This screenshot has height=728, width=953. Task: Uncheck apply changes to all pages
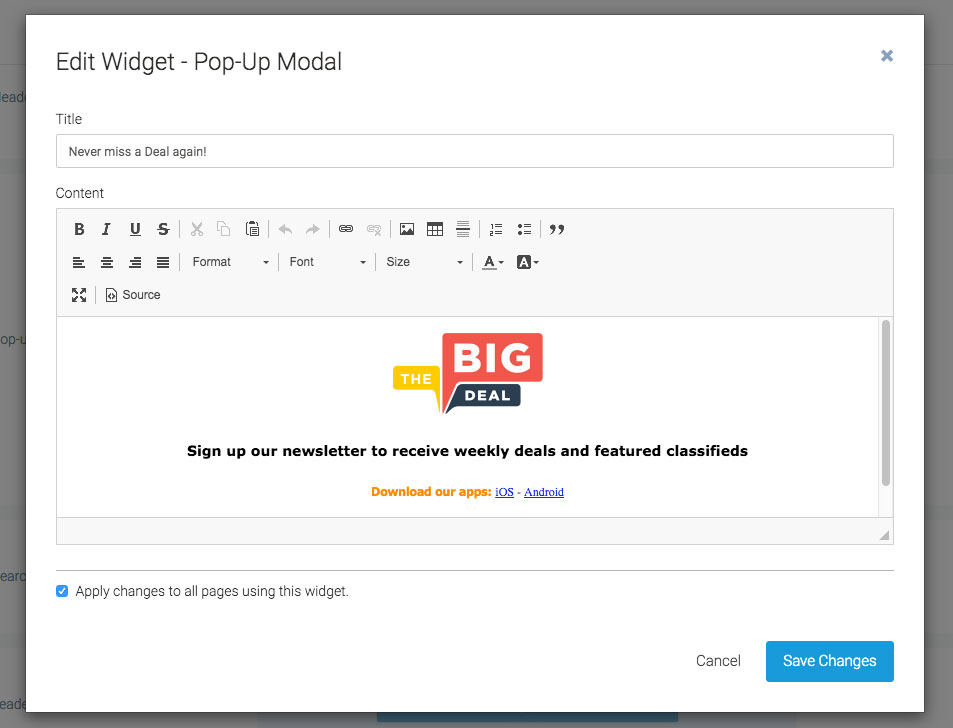62,591
